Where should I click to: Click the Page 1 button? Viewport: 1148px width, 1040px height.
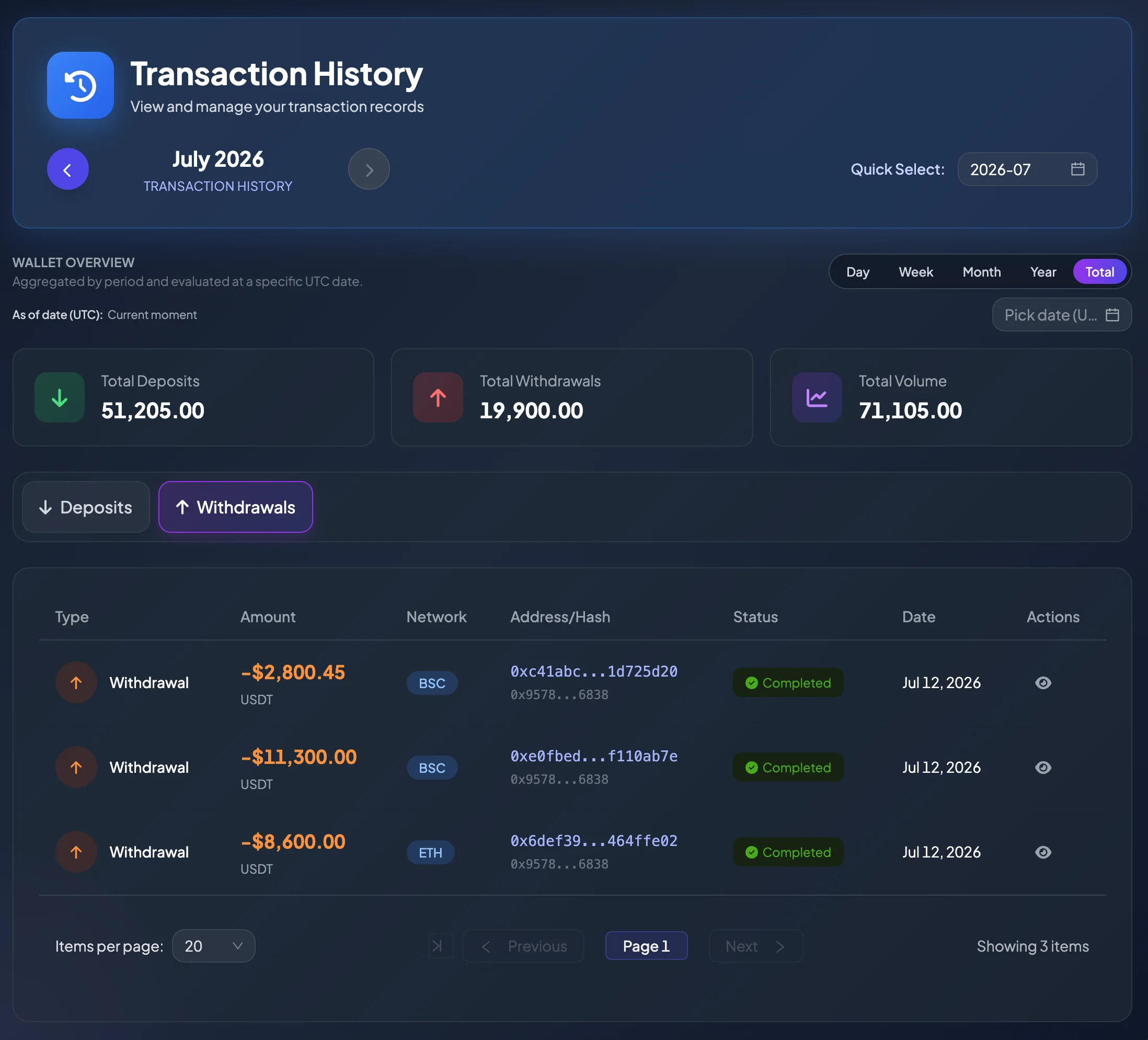pyautogui.click(x=646, y=946)
